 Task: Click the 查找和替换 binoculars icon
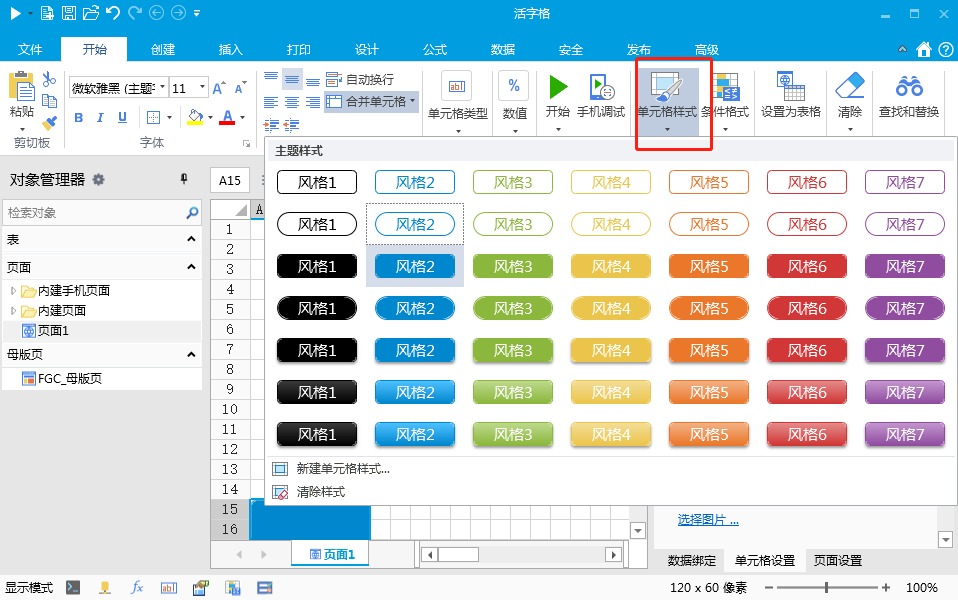tap(909, 86)
